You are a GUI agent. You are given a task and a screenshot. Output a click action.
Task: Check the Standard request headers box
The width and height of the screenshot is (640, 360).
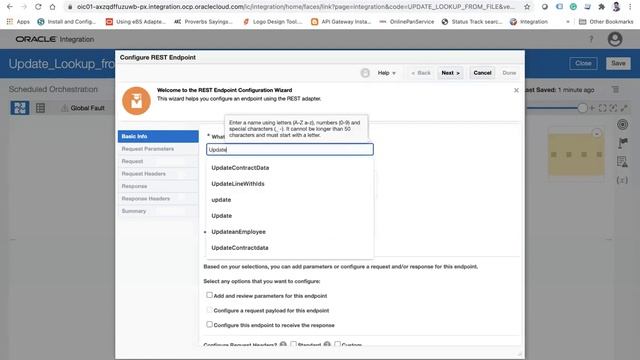pos(293,344)
